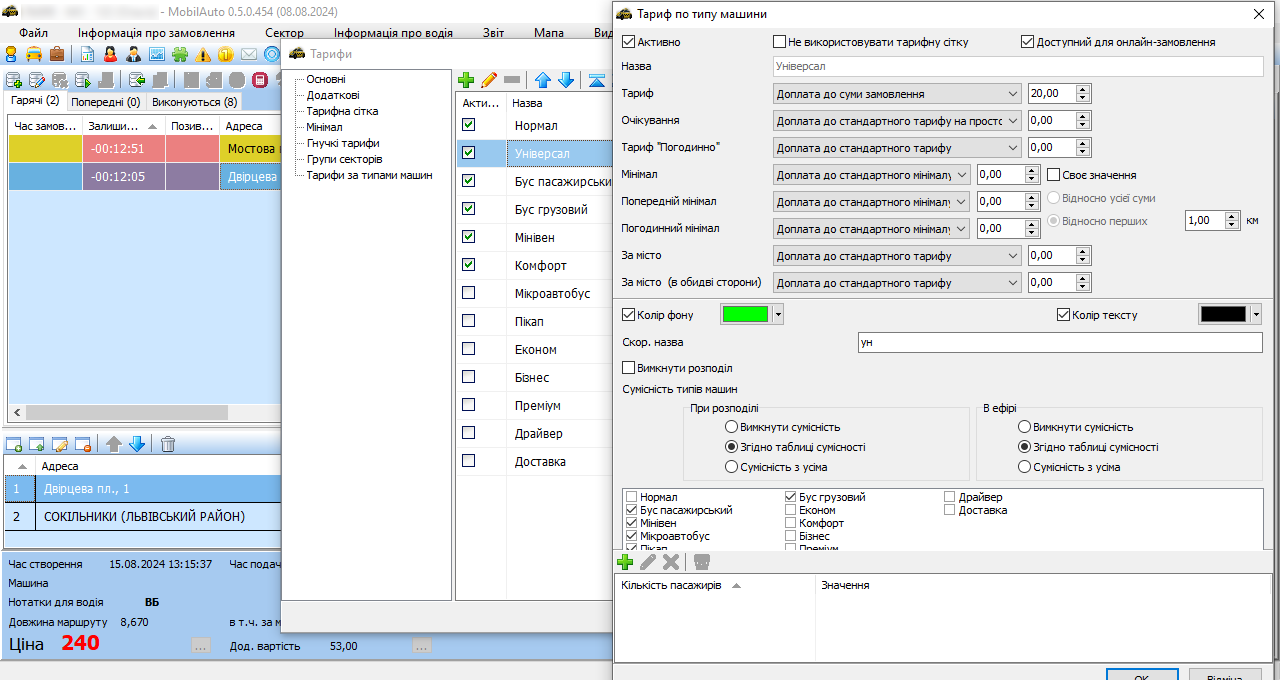Move tariff down with blue down arrow

pyautogui.click(x=566, y=80)
